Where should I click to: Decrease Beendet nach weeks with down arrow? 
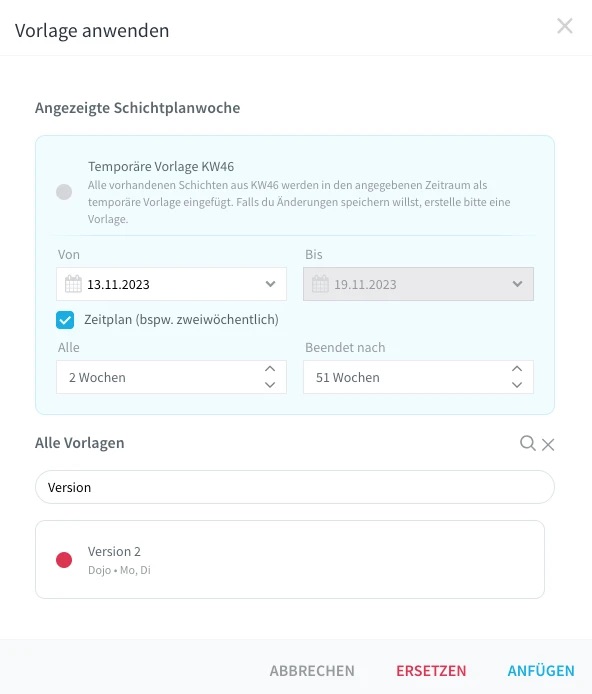[x=517, y=385]
